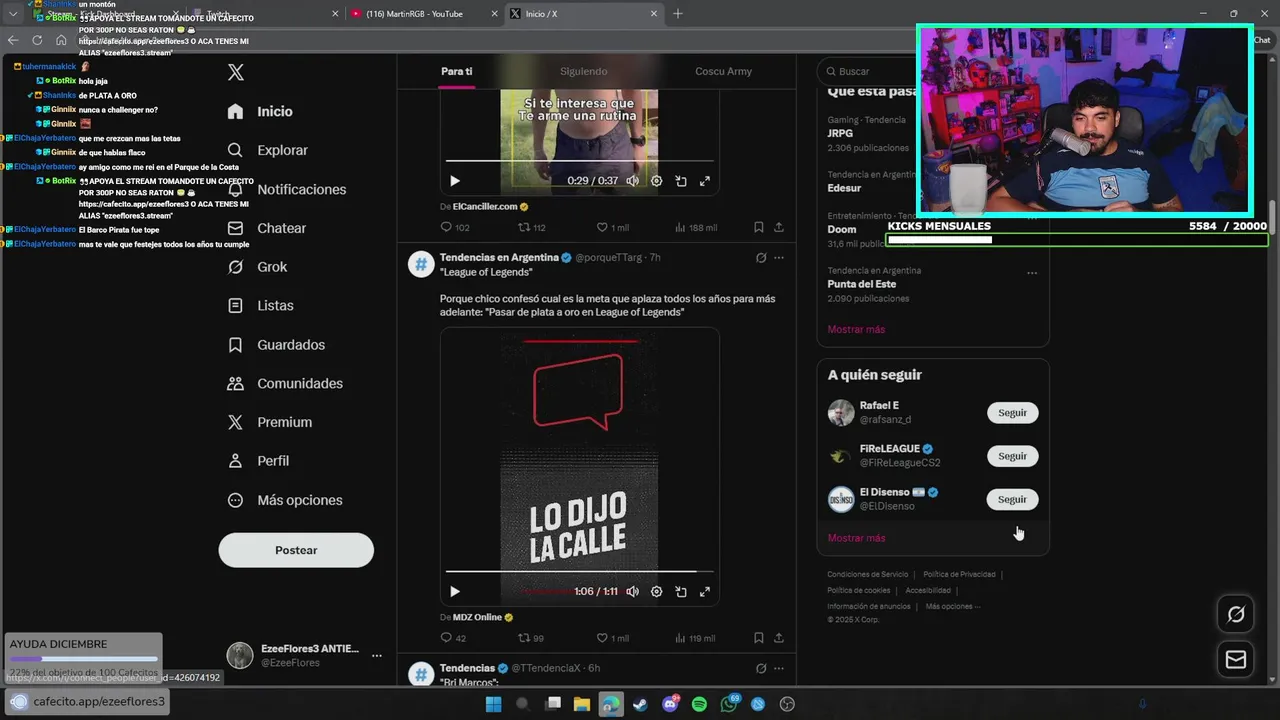
Task: Click the Postear button
Action: (296, 550)
